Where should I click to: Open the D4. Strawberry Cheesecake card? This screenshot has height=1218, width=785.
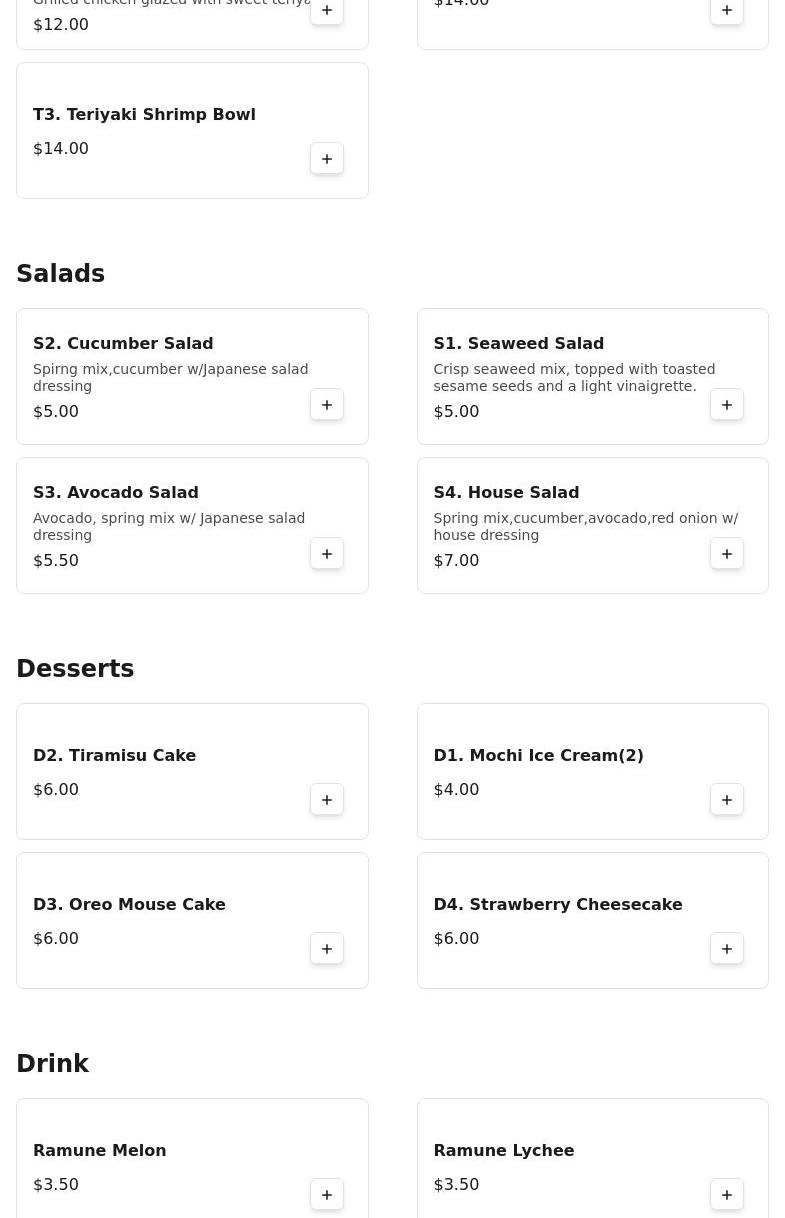557,904
